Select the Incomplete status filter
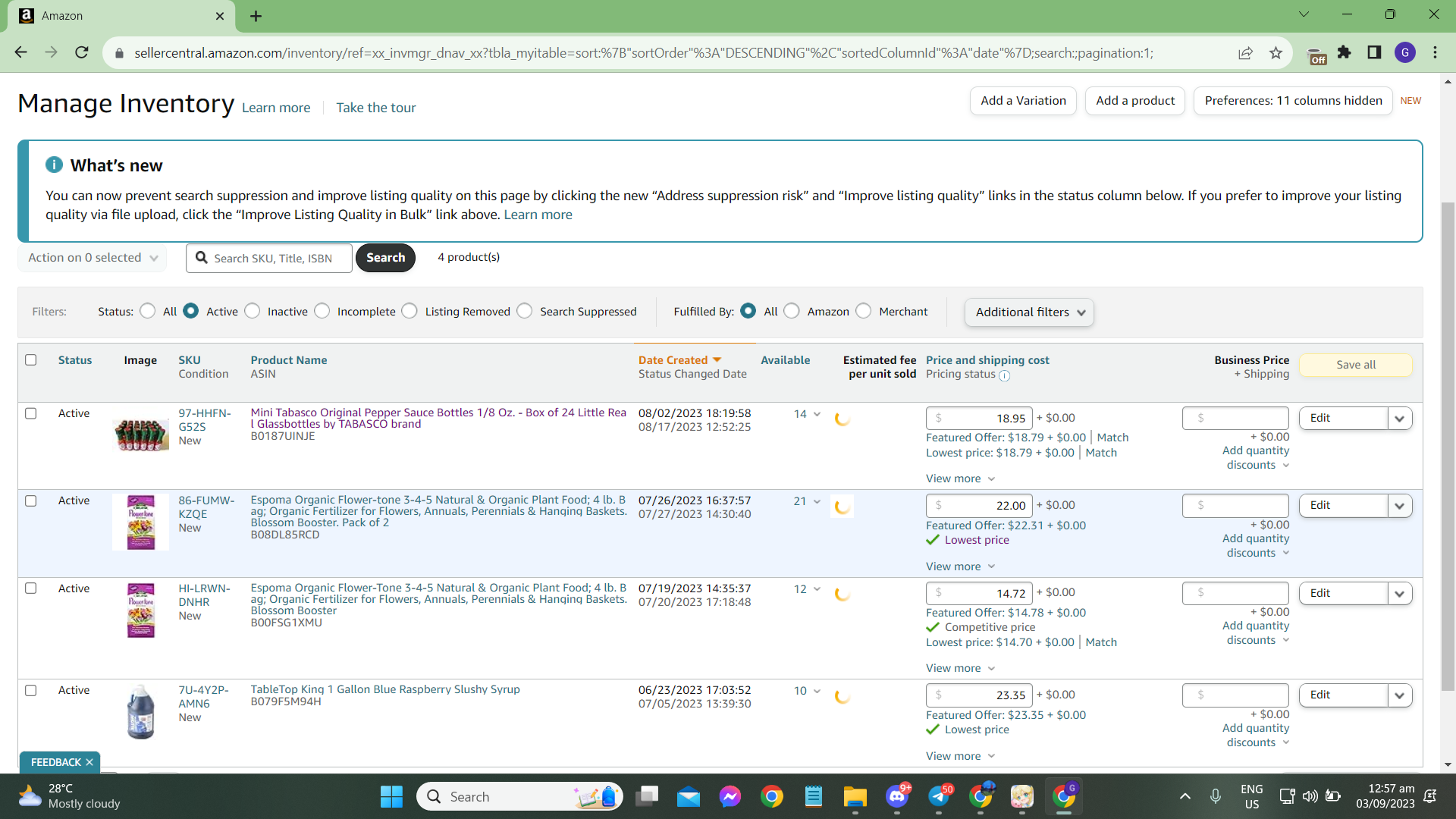The height and width of the screenshot is (819, 1456). (322, 311)
